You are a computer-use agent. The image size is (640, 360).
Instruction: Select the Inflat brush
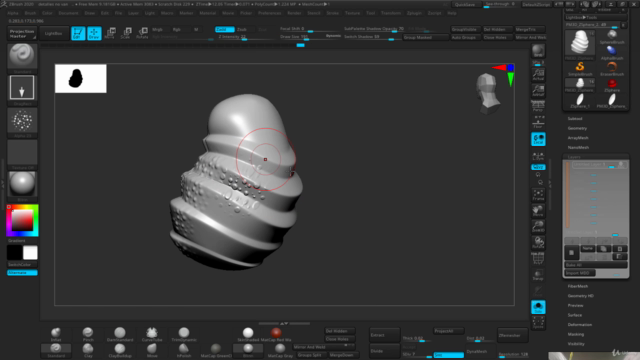tap(56, 334)
